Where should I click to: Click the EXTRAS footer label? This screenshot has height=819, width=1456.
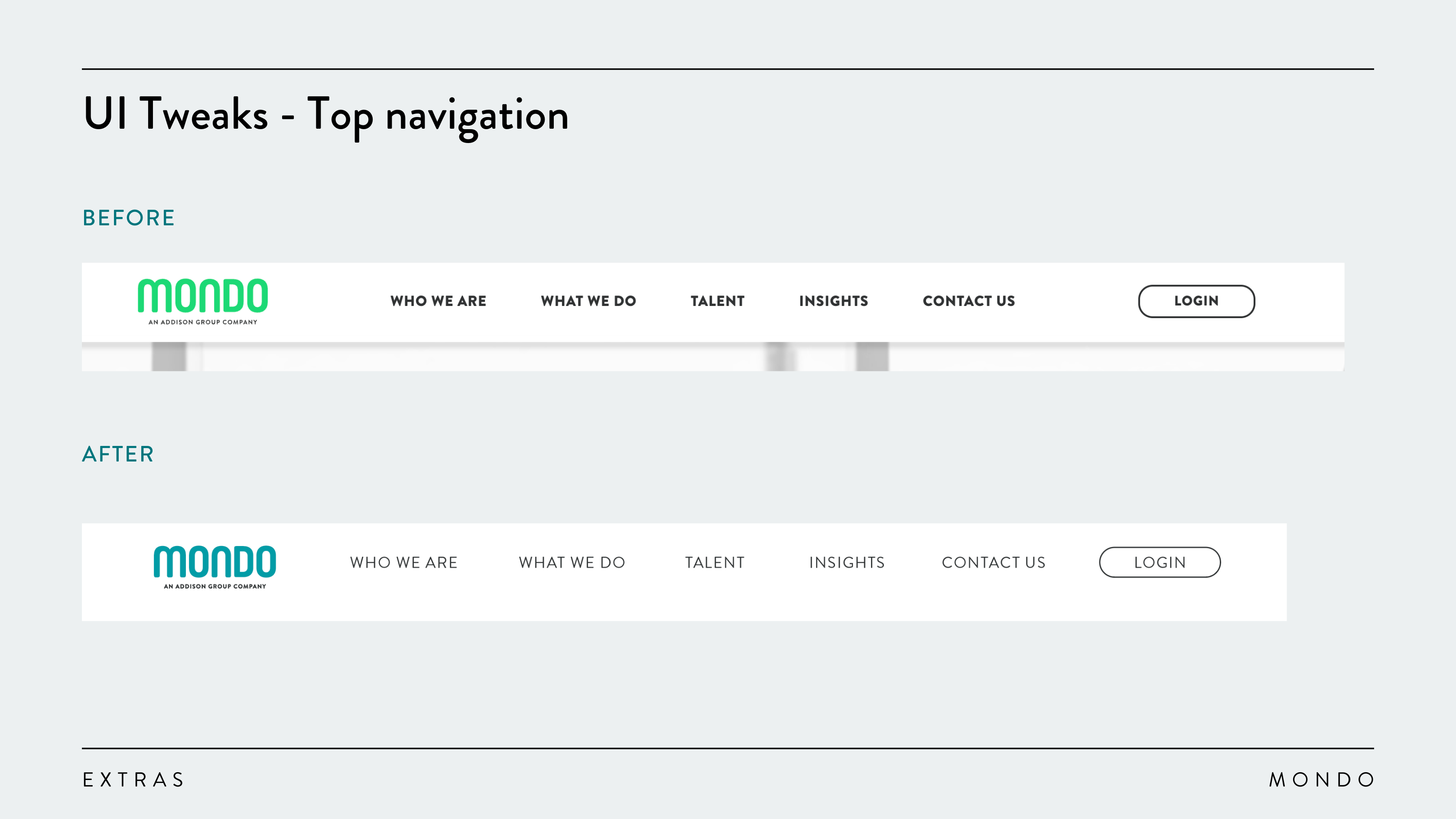(x=134, y=780)
